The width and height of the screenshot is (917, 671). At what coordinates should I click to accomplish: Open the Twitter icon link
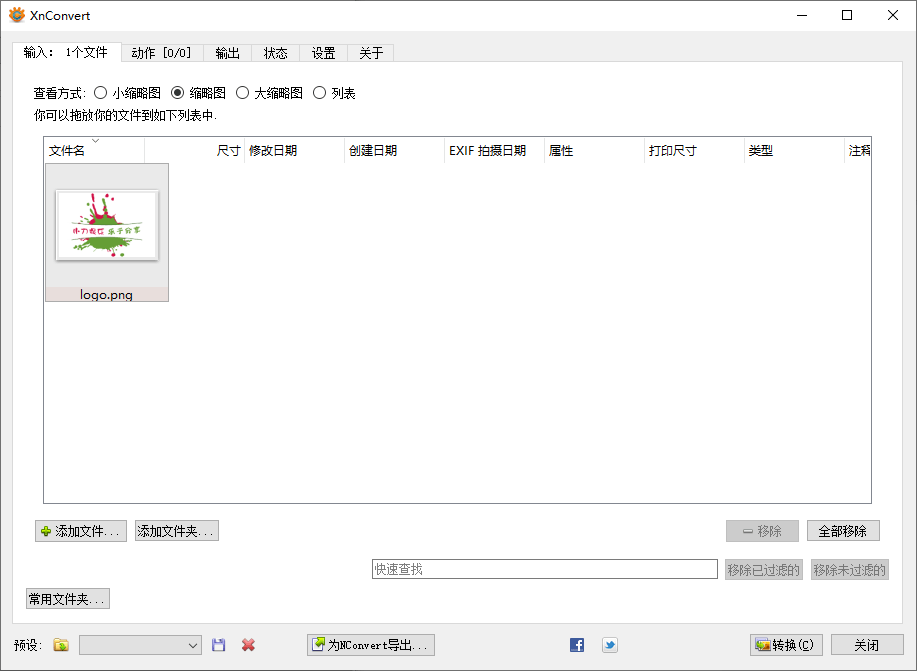click(609, 645)
